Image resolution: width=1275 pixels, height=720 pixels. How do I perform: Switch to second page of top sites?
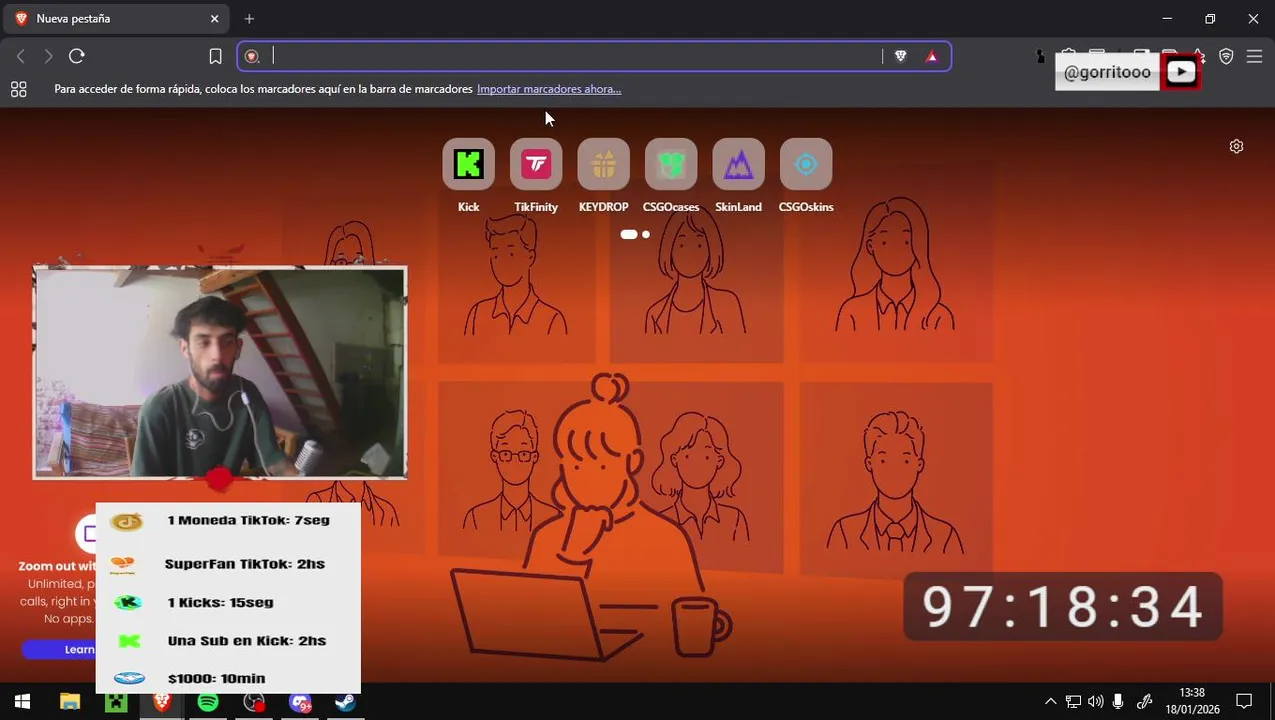646,234
